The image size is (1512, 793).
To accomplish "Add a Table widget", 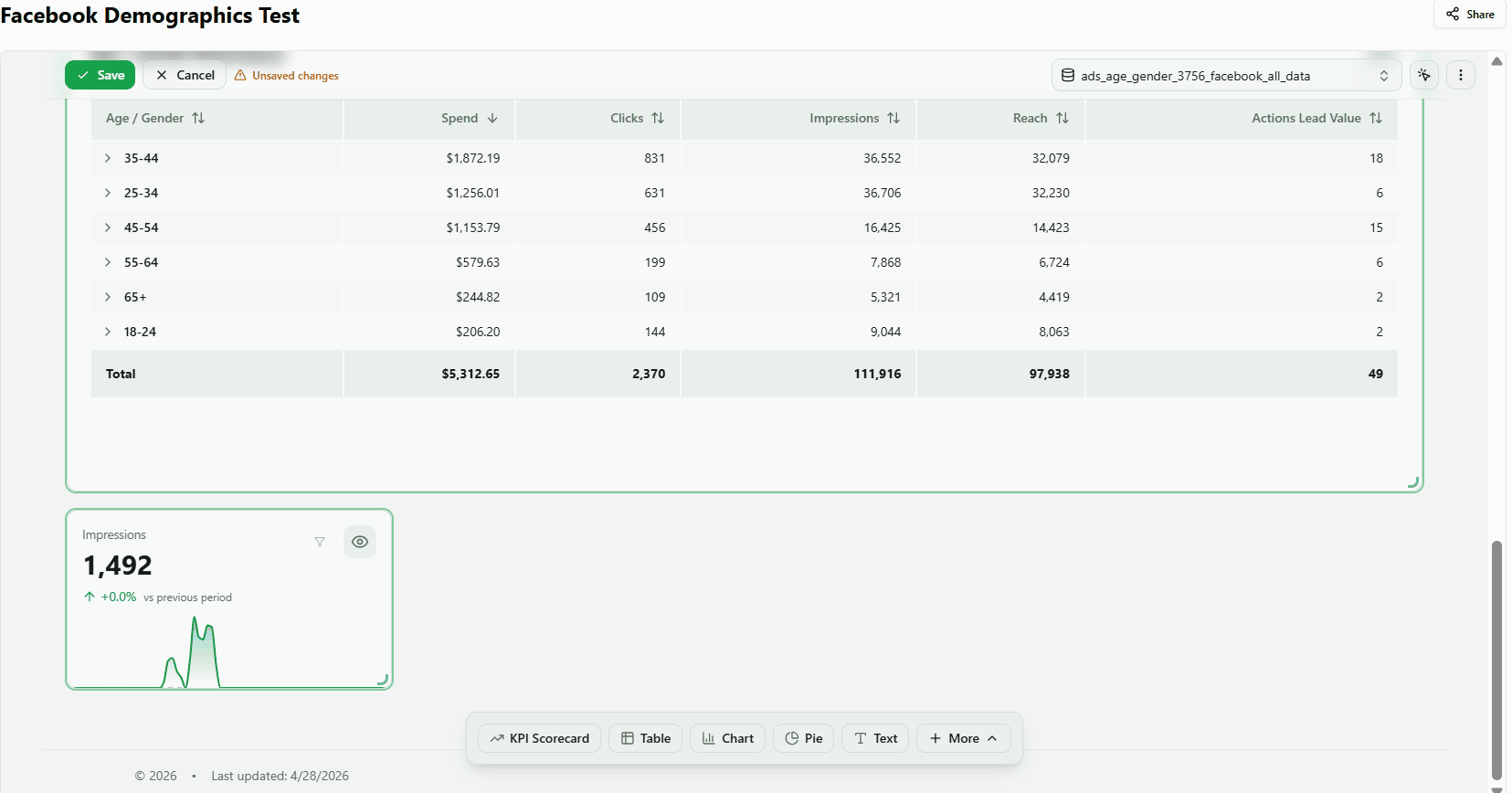I will [646, 738].
